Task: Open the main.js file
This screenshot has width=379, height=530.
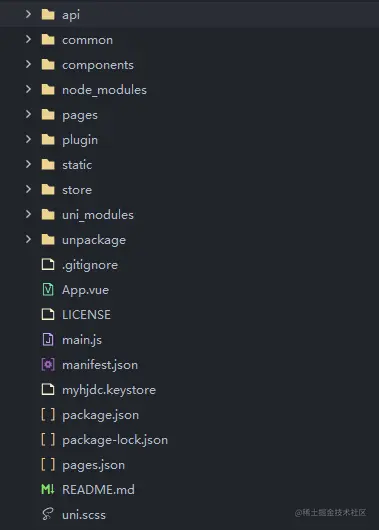Action: pos(82,340)
